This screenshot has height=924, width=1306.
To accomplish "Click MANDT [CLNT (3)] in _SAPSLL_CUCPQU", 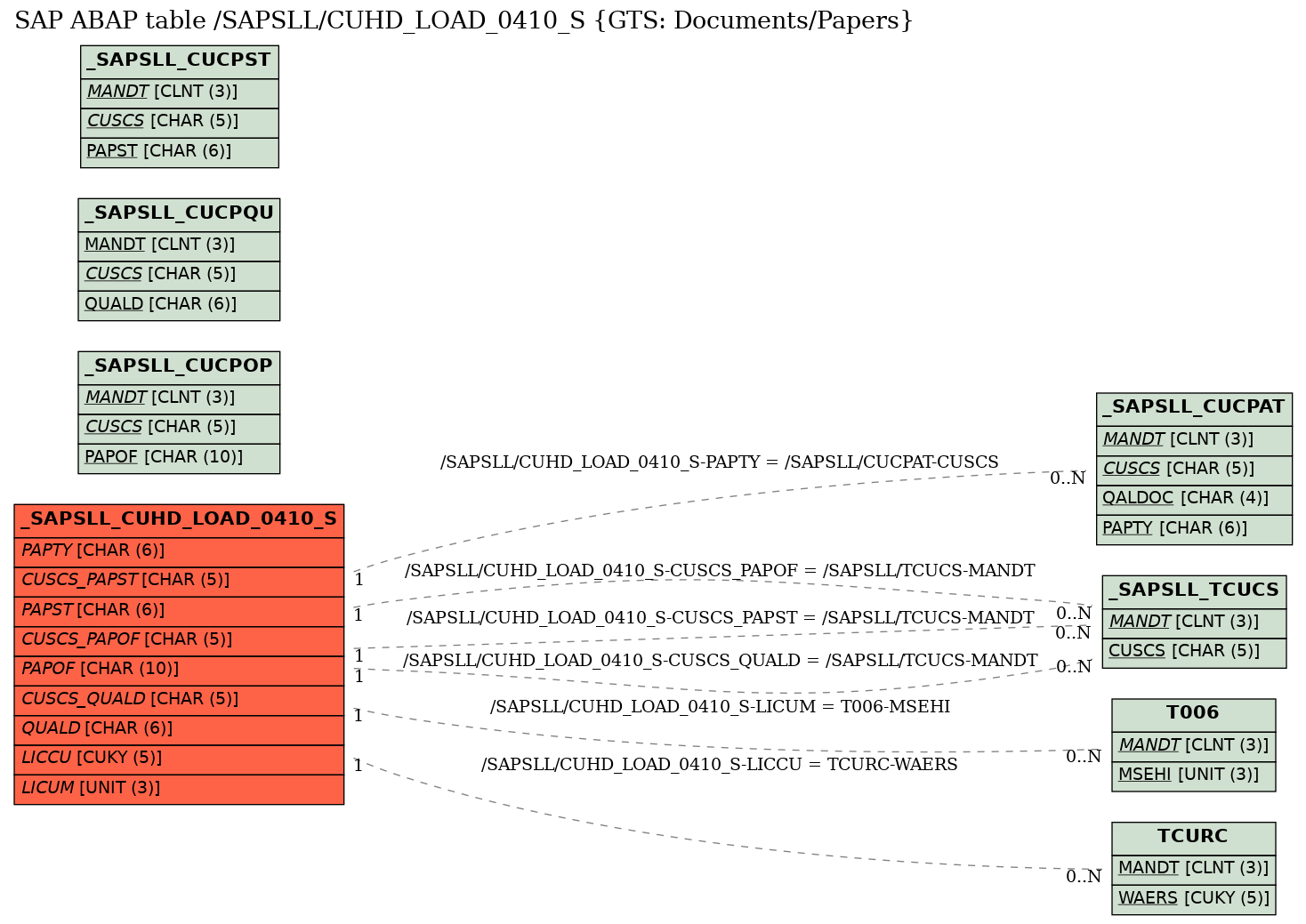I will click(179, 245).
